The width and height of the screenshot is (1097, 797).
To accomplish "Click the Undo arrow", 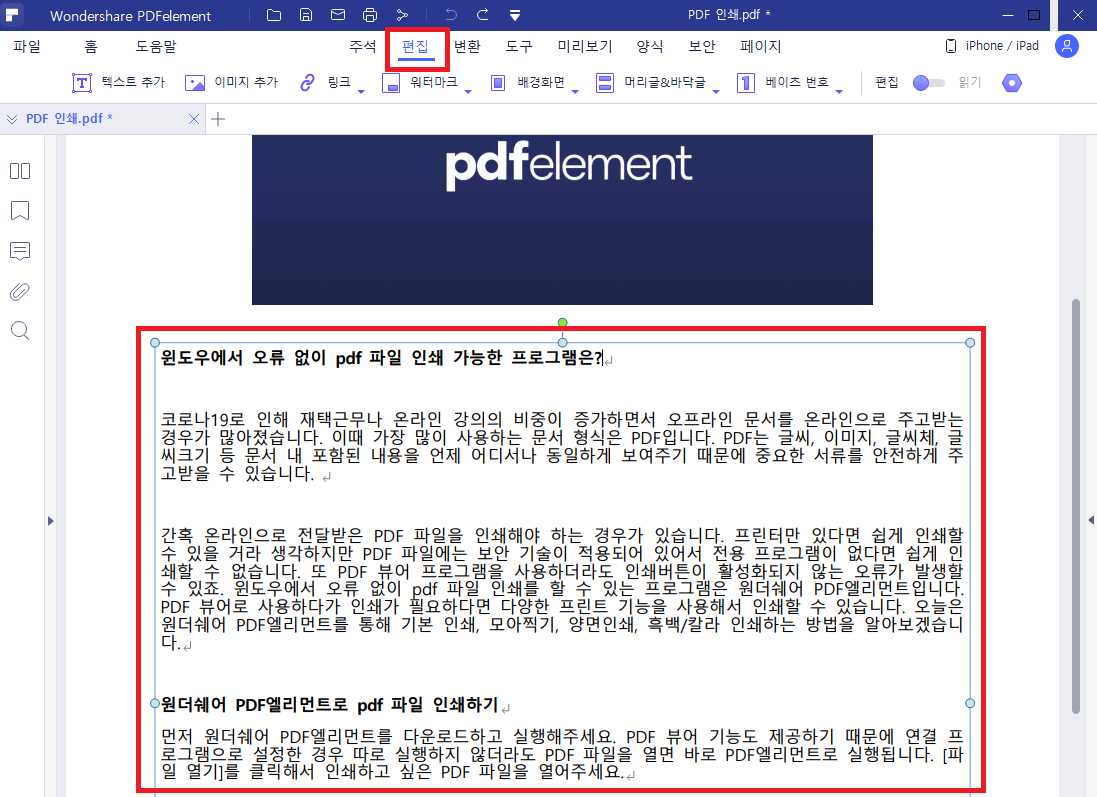I will point(451,15).
